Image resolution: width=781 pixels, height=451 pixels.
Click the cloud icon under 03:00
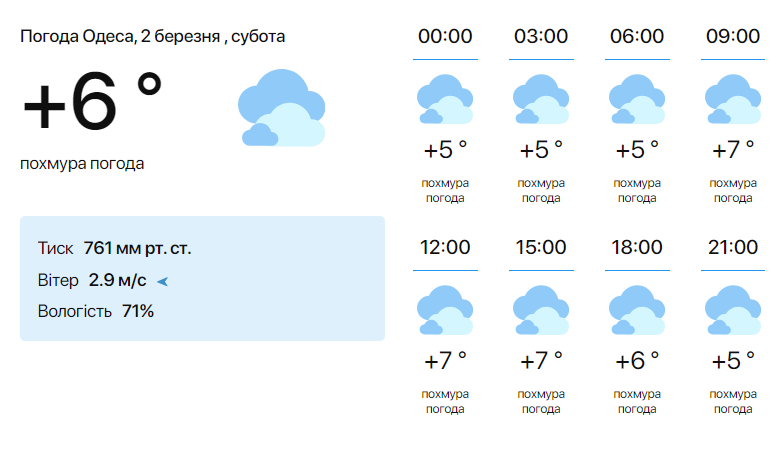541,99
